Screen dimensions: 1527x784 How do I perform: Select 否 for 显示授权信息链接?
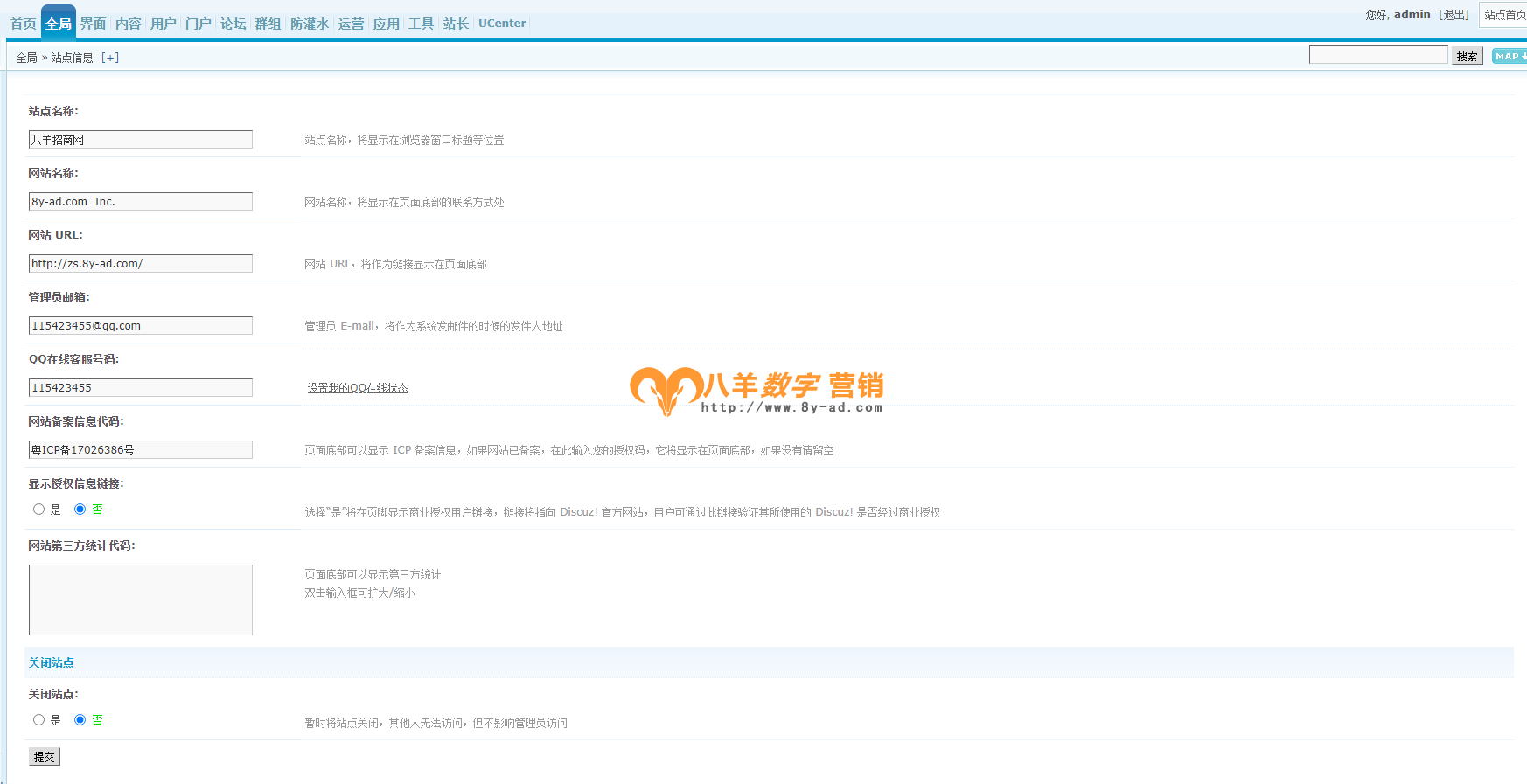pos(80,510)
